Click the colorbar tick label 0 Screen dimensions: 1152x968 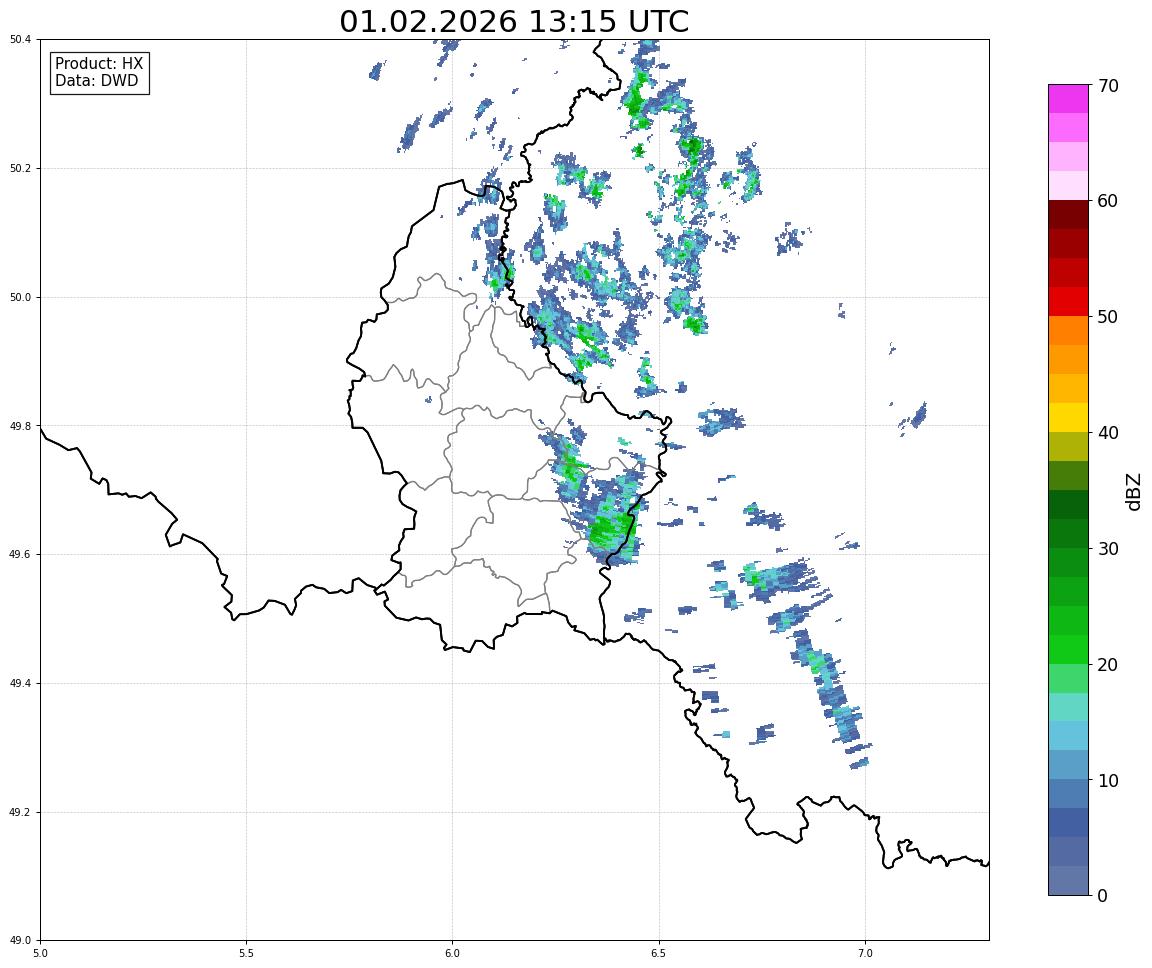[x=1102, y=895]
